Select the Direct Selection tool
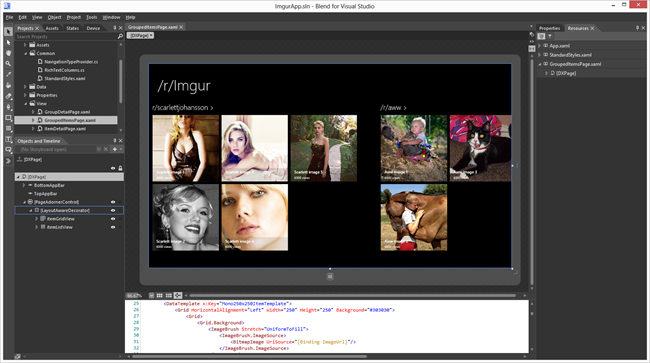The width and height of the screenshot is (650, 363). coord(8,42)
